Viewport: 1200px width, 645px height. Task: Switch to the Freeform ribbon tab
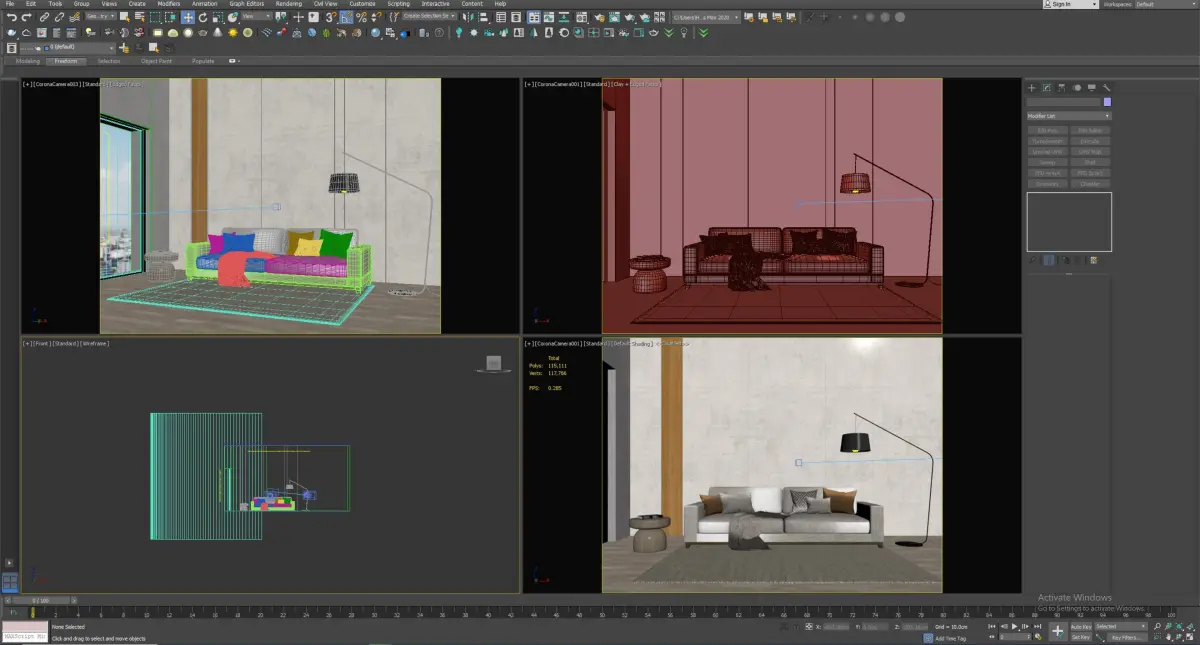tap(66, 61)
